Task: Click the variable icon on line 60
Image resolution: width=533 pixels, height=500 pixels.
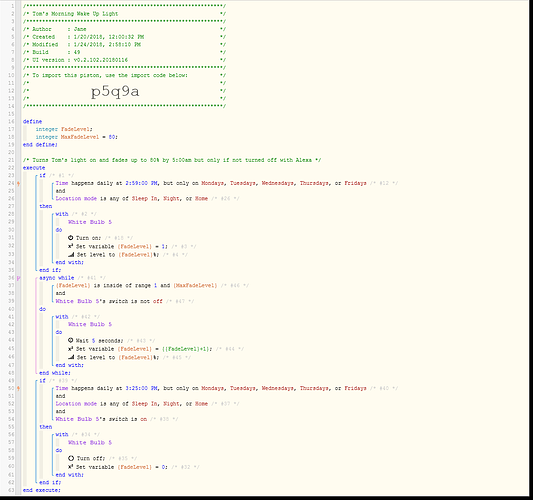Action: pos(70,467)
